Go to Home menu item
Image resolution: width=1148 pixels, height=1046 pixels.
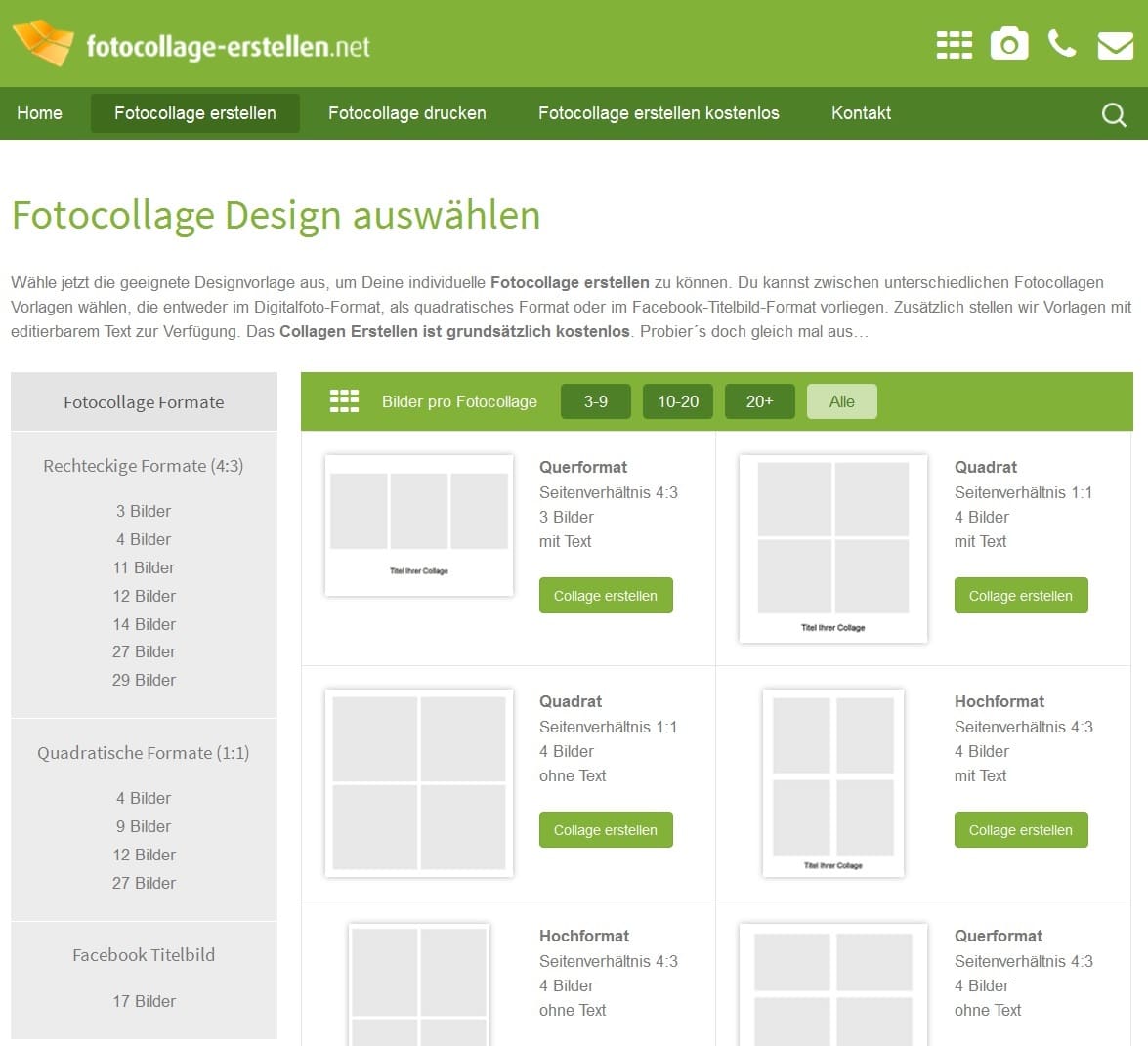click(39, 113)
